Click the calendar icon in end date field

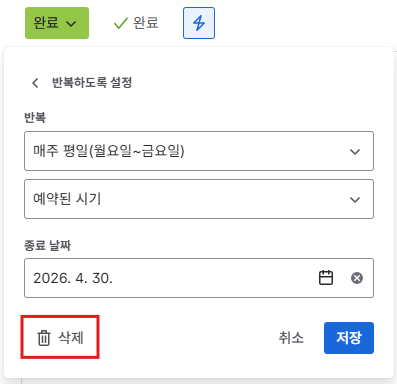coord(326,278)
